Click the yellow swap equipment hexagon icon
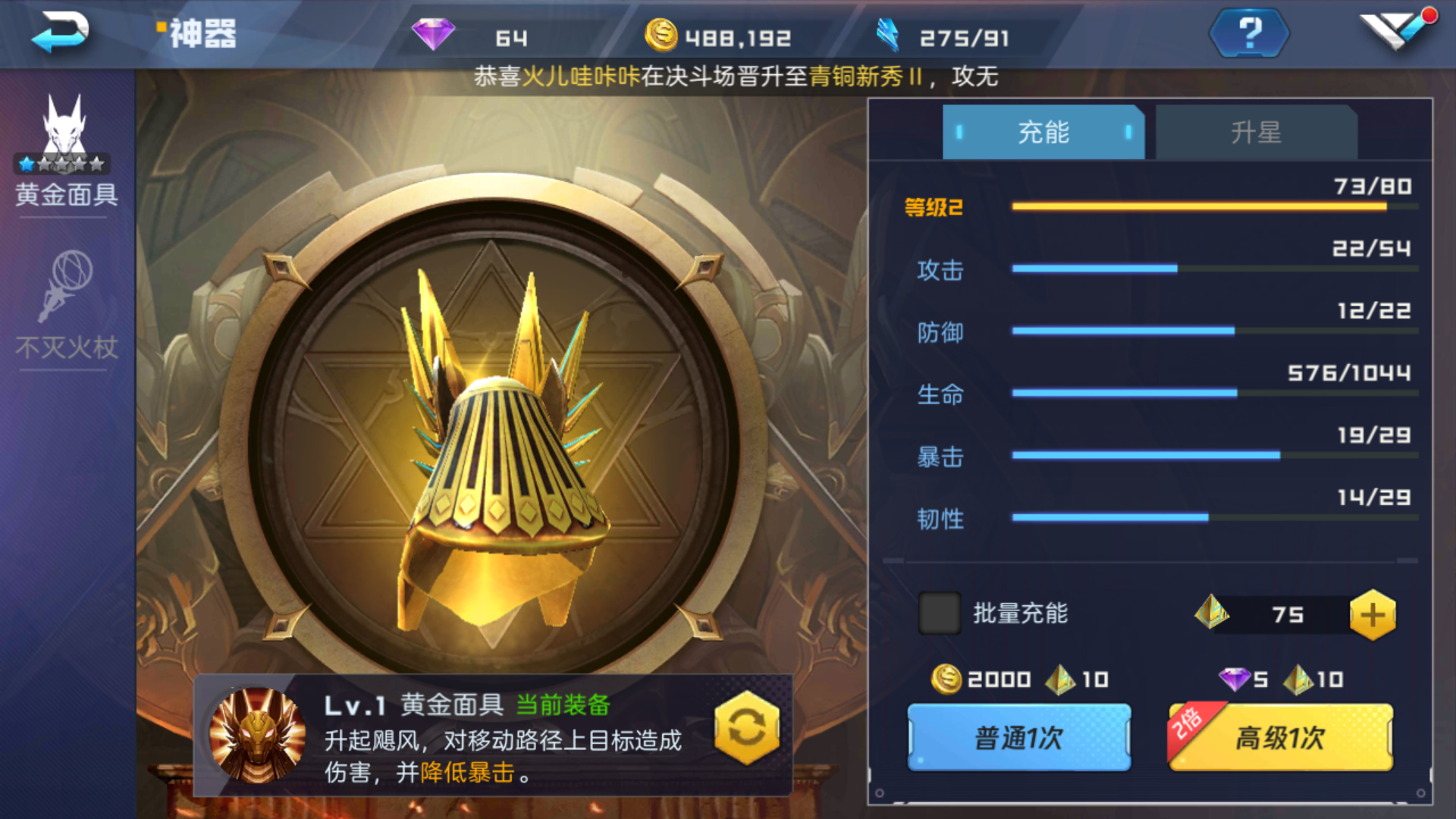Image resolution: width=1456 pixels, height=819 pixels. pos(747,728)
